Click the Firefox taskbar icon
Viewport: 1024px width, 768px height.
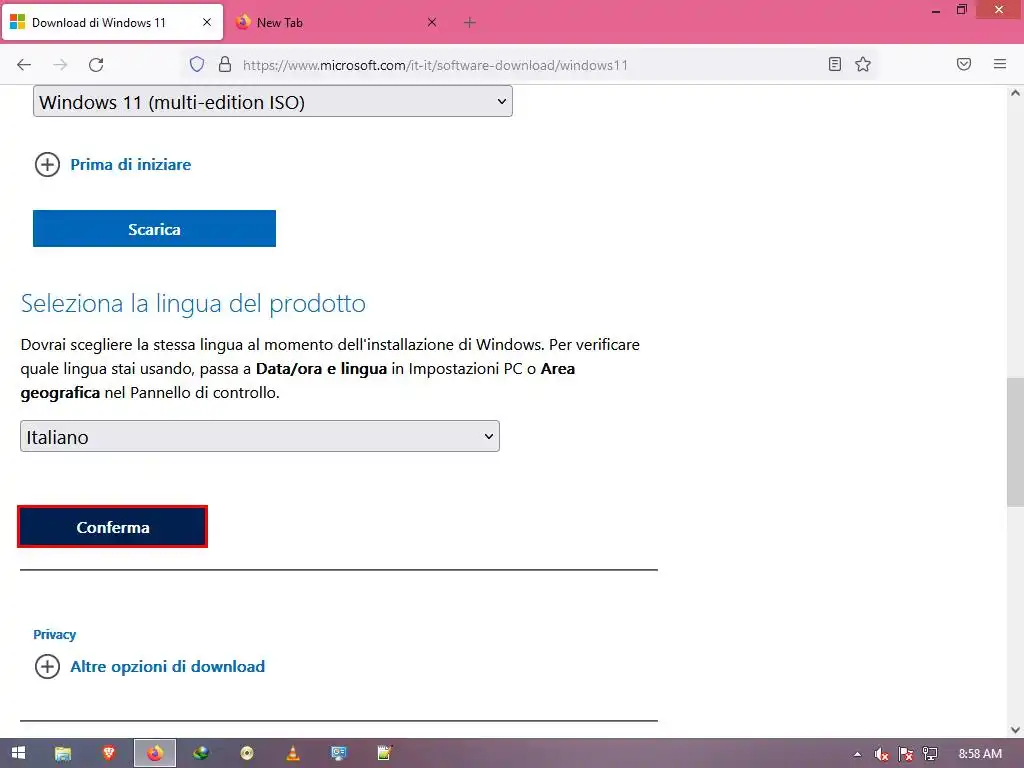(155, 753)
